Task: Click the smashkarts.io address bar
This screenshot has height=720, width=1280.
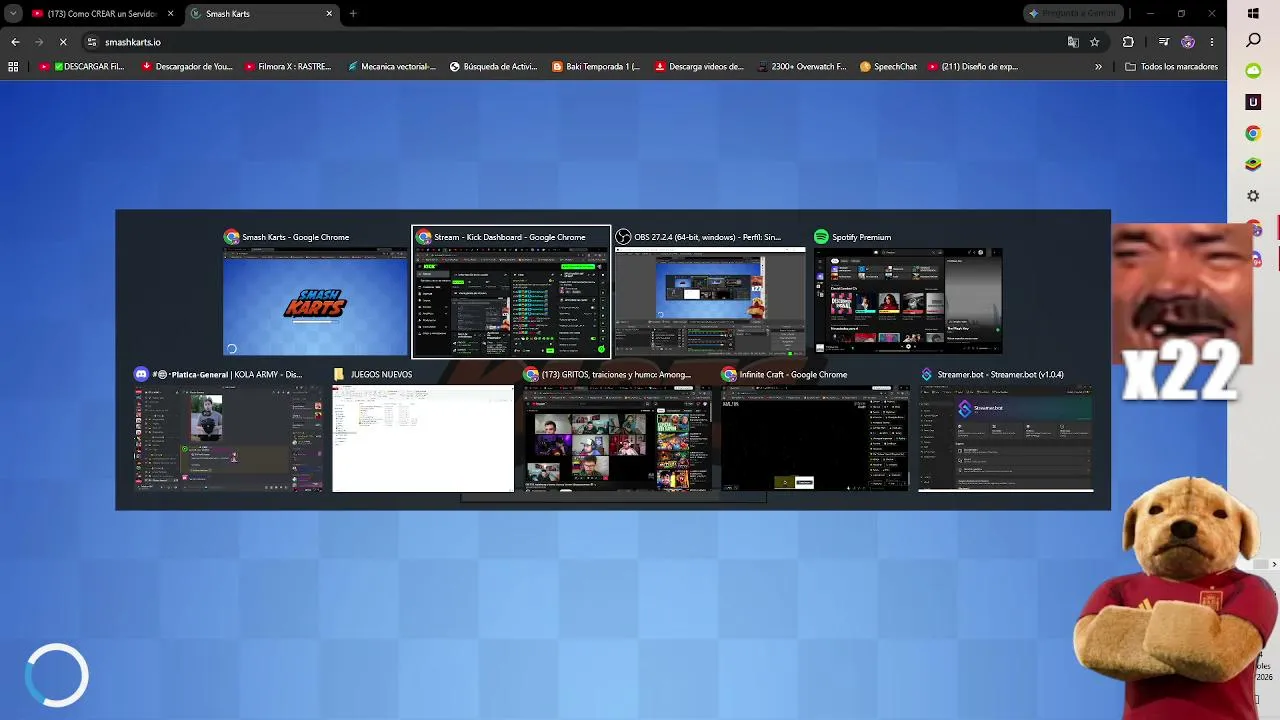Action: (x=570, y=42)
